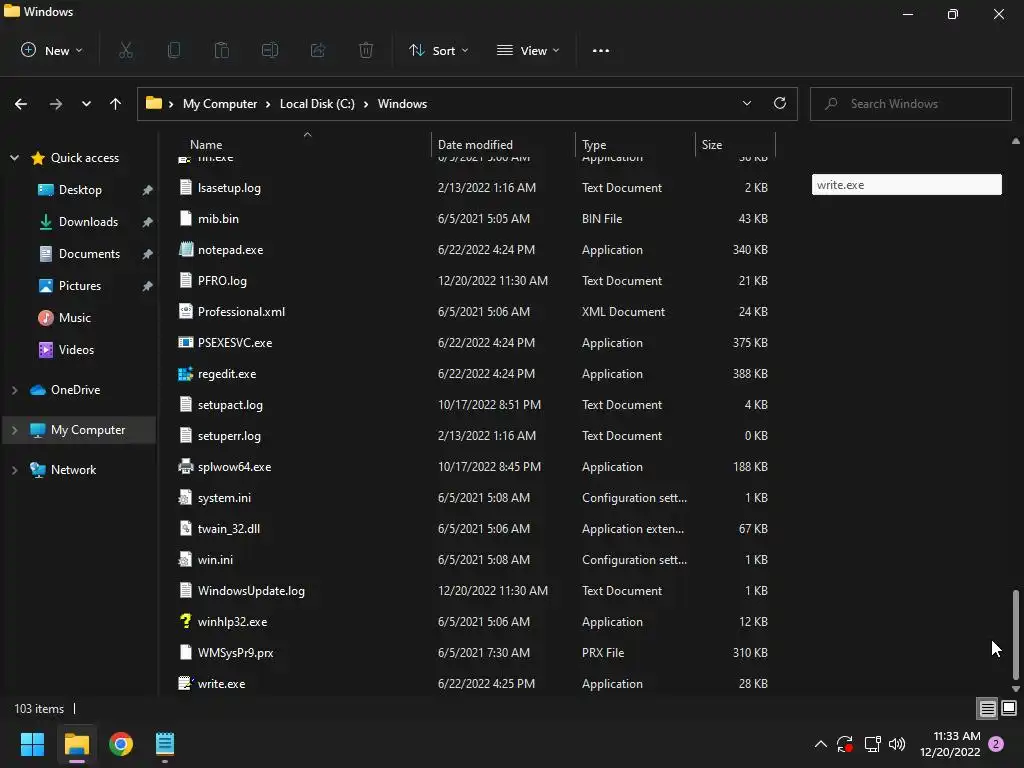
Task: Open Notepad from the taskbar
Action: pyautogui.click(x=165, y=744)
